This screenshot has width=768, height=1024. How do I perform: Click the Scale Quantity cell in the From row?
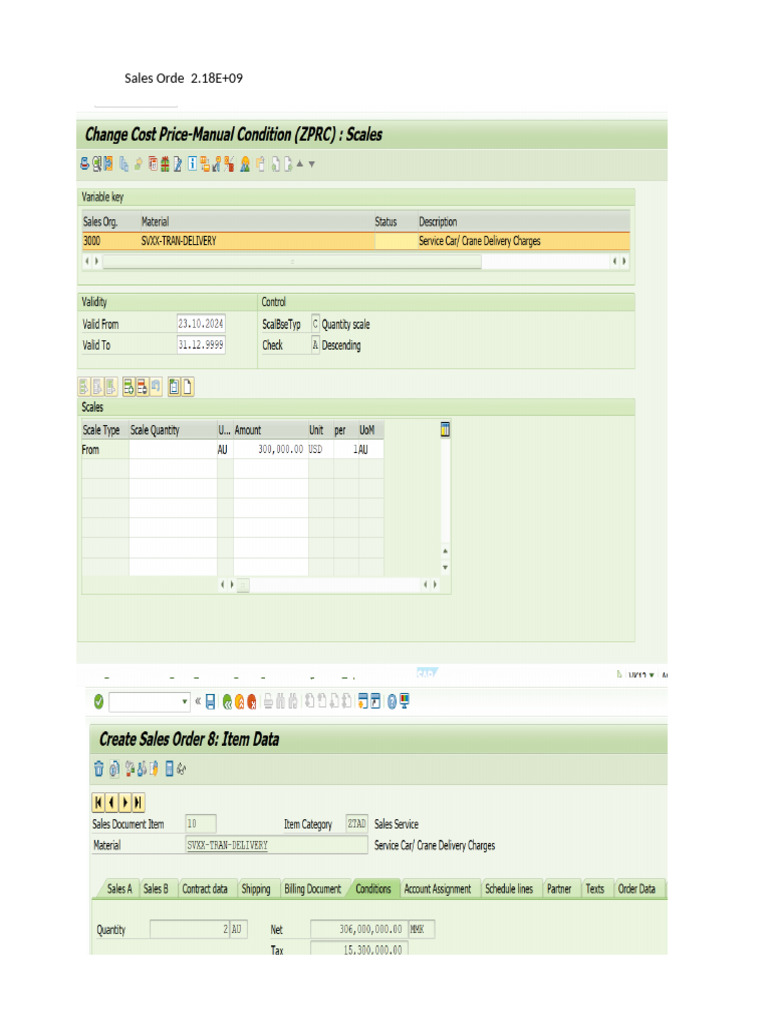172,449
